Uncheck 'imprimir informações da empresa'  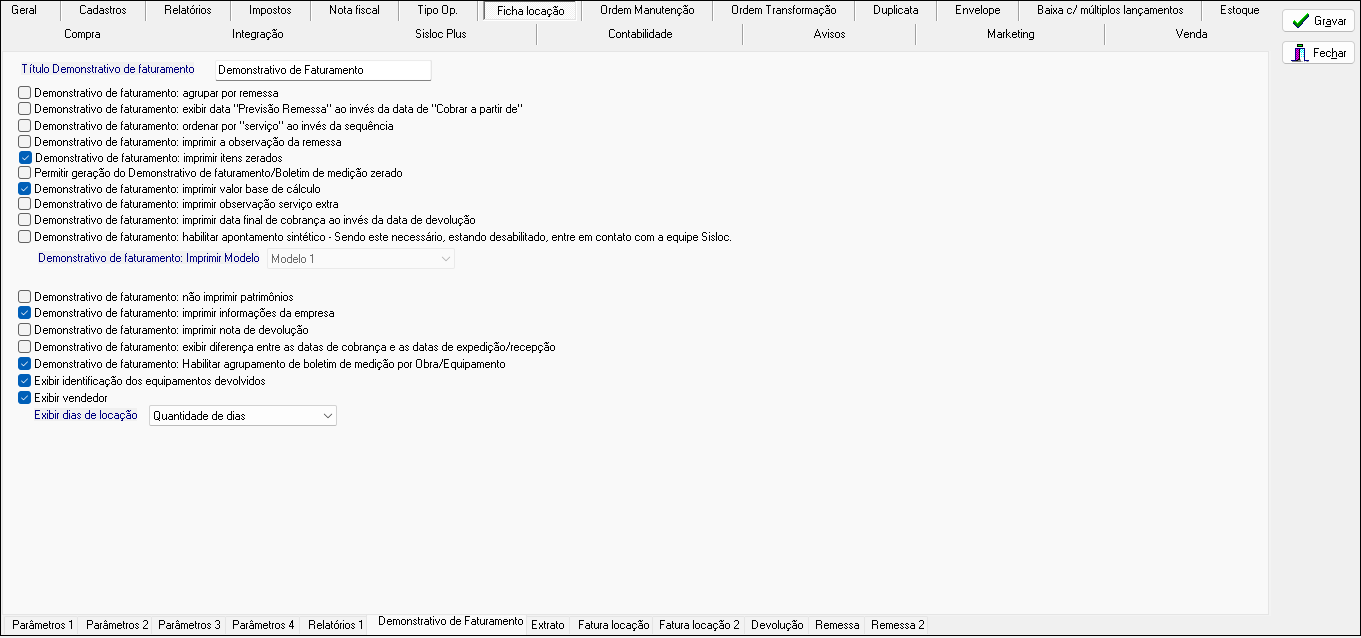25,313
